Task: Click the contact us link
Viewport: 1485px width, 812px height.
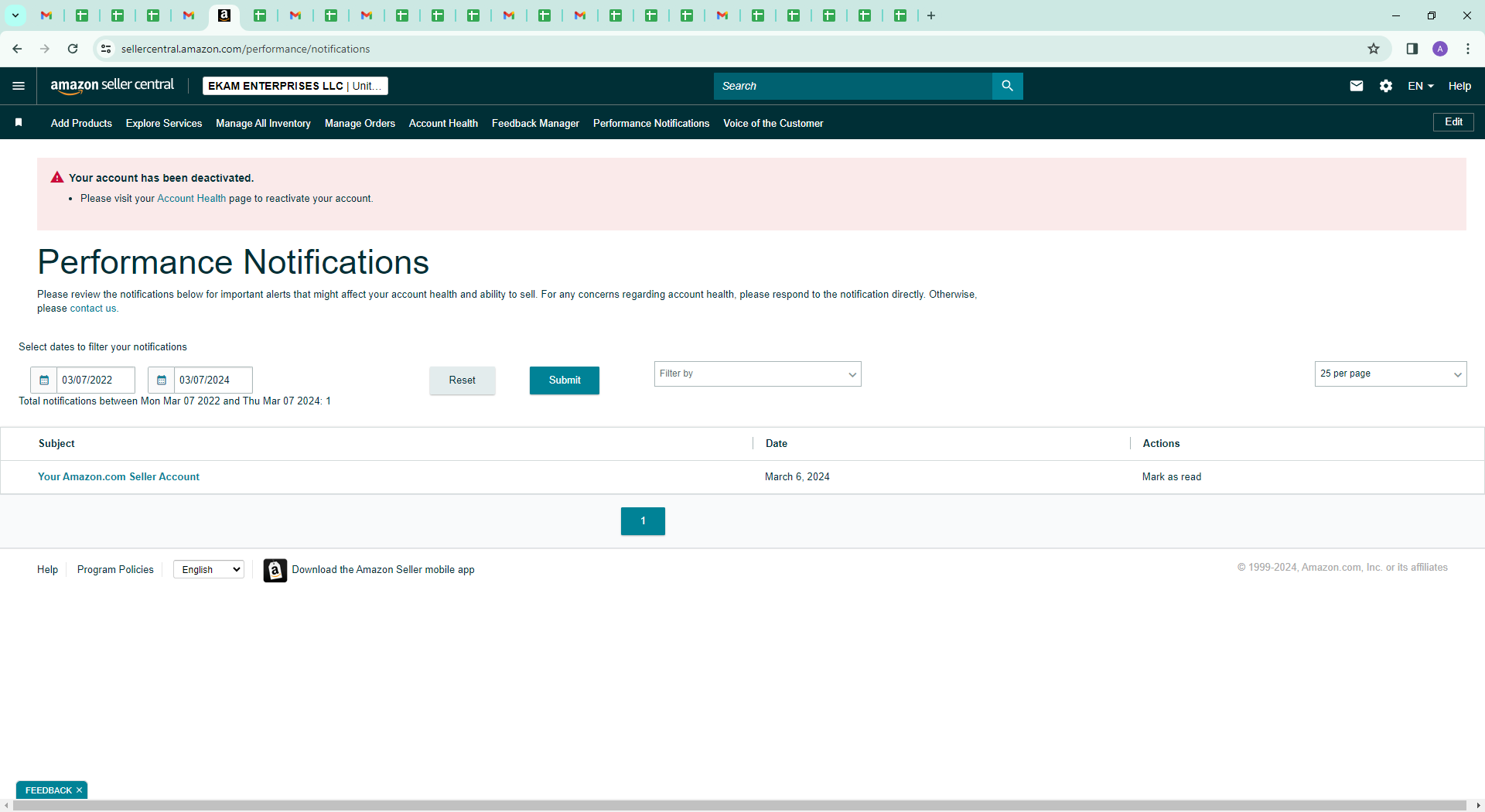Action: point(93,309)
